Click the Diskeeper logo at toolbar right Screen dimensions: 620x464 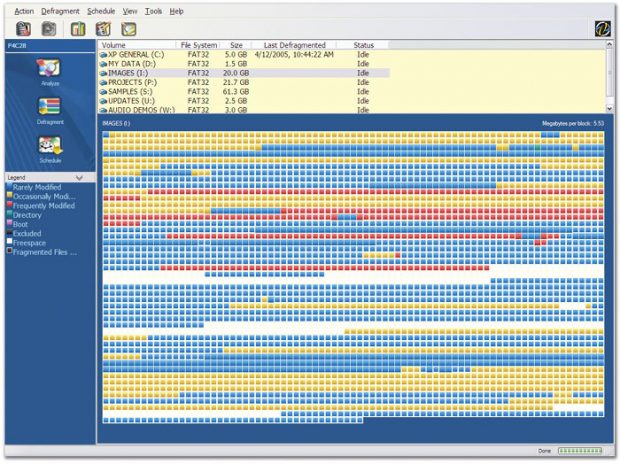(x=603, y=29)
